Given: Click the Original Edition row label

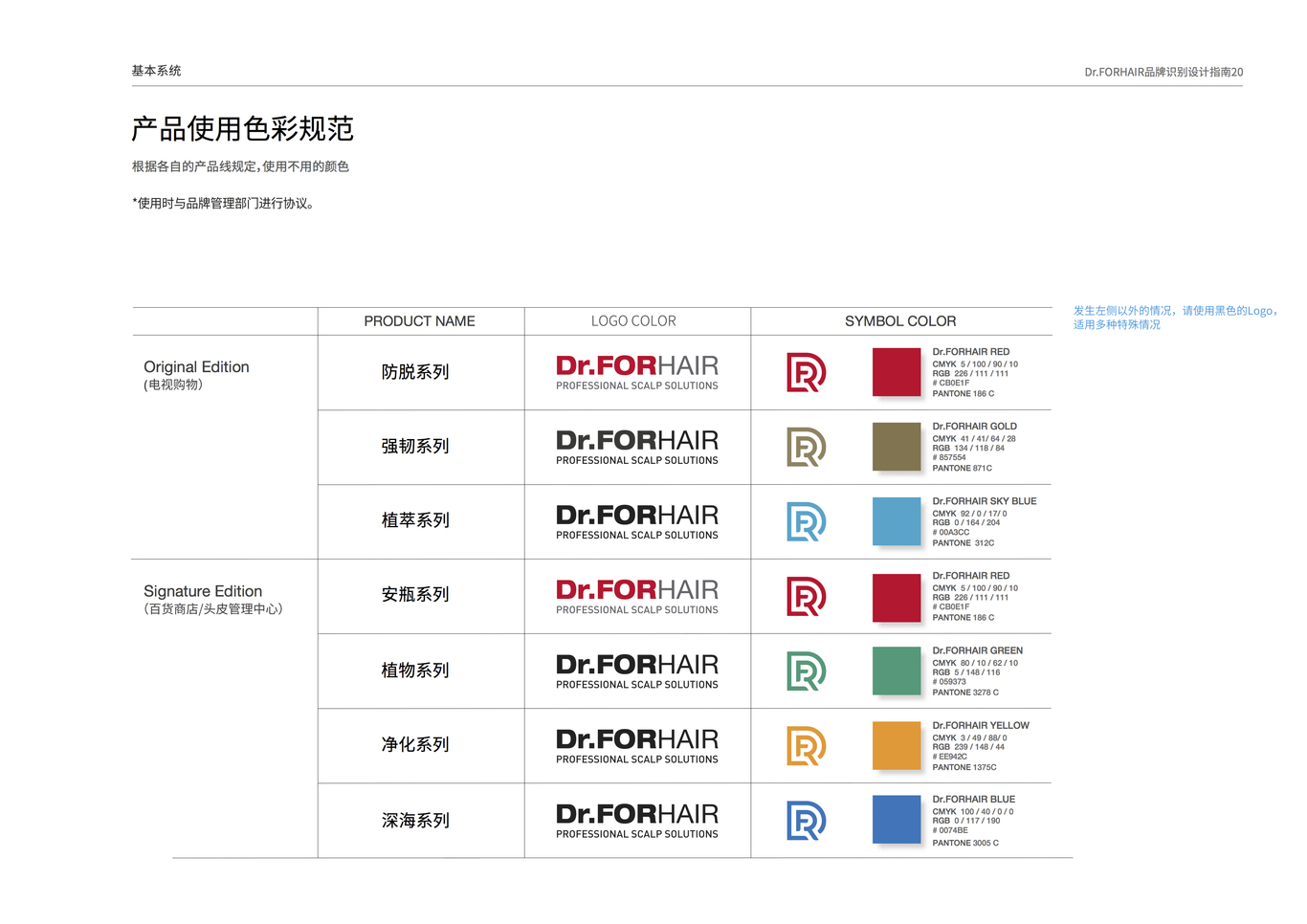Looking at the screenshot, I should (196, 367).
